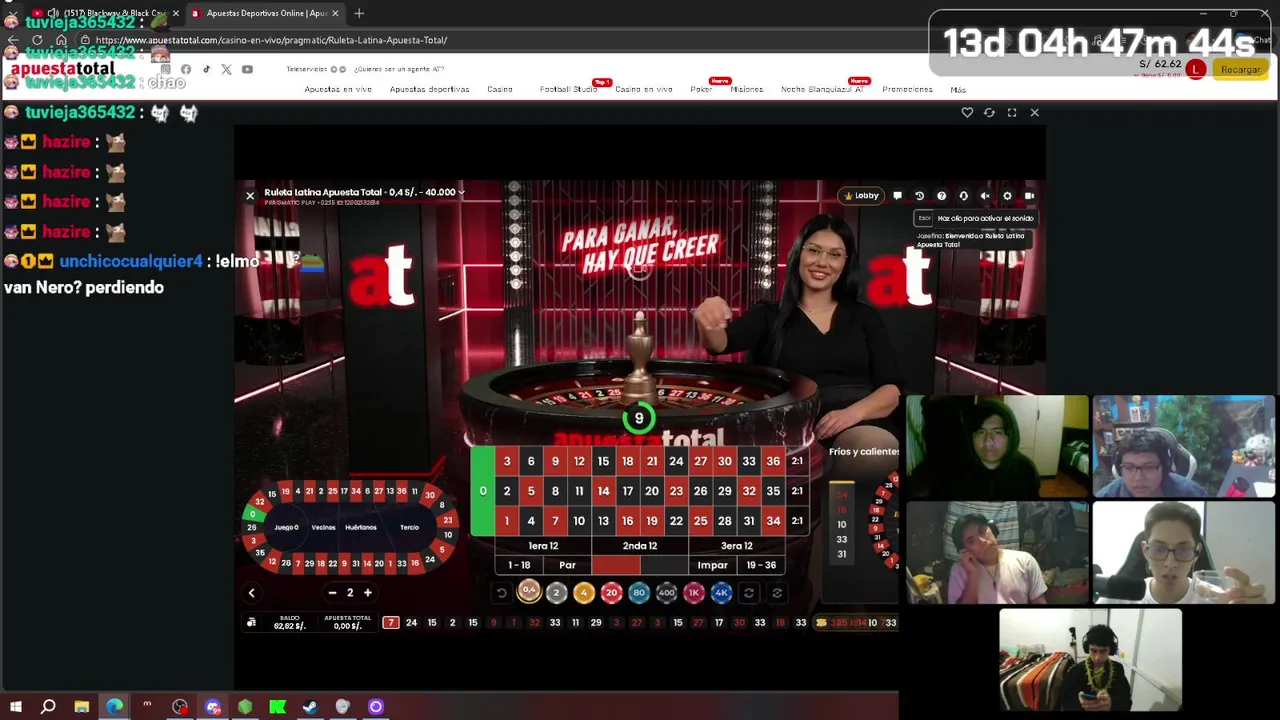Select the pink 1K chip
This screenshot has height=720, width=1280.
[693, 593]
